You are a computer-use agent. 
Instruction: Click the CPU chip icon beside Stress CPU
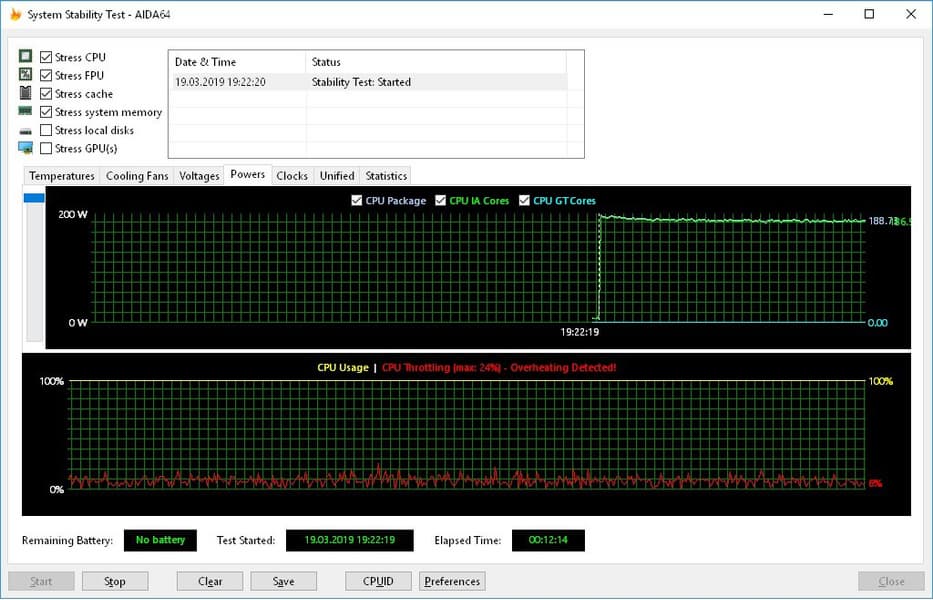tap(25, 56)
